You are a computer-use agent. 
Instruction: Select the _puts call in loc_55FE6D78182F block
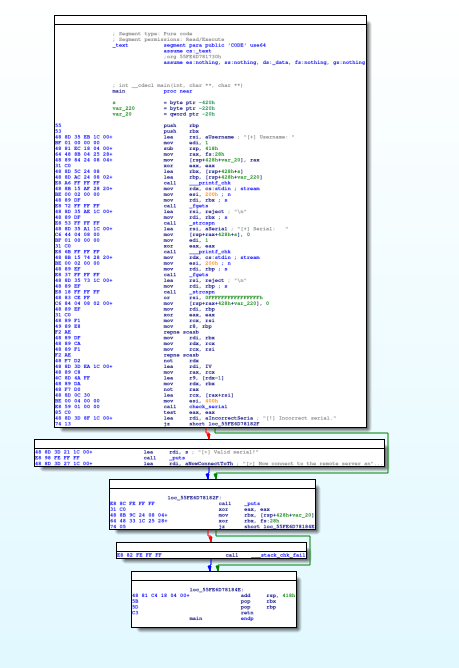252,504
